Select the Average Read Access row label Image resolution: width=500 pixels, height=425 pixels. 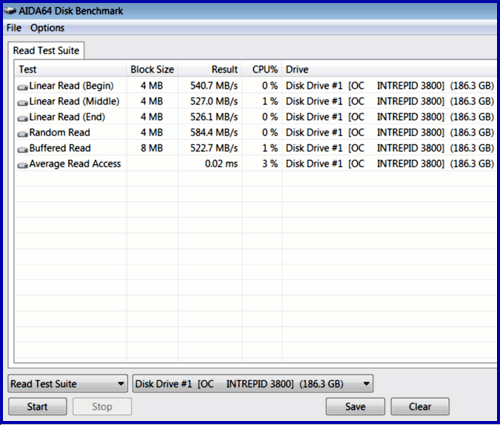[75, 164]
